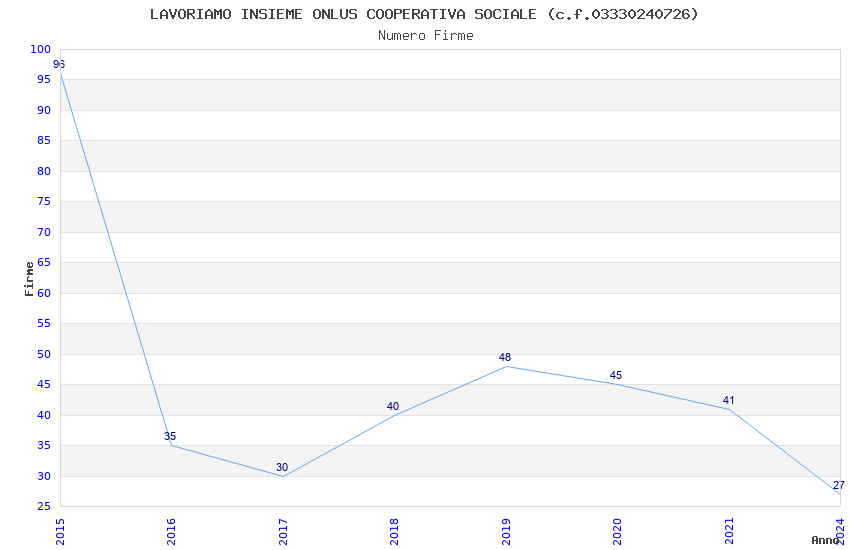Click the data label 45 for 2020

click(616, 375)
